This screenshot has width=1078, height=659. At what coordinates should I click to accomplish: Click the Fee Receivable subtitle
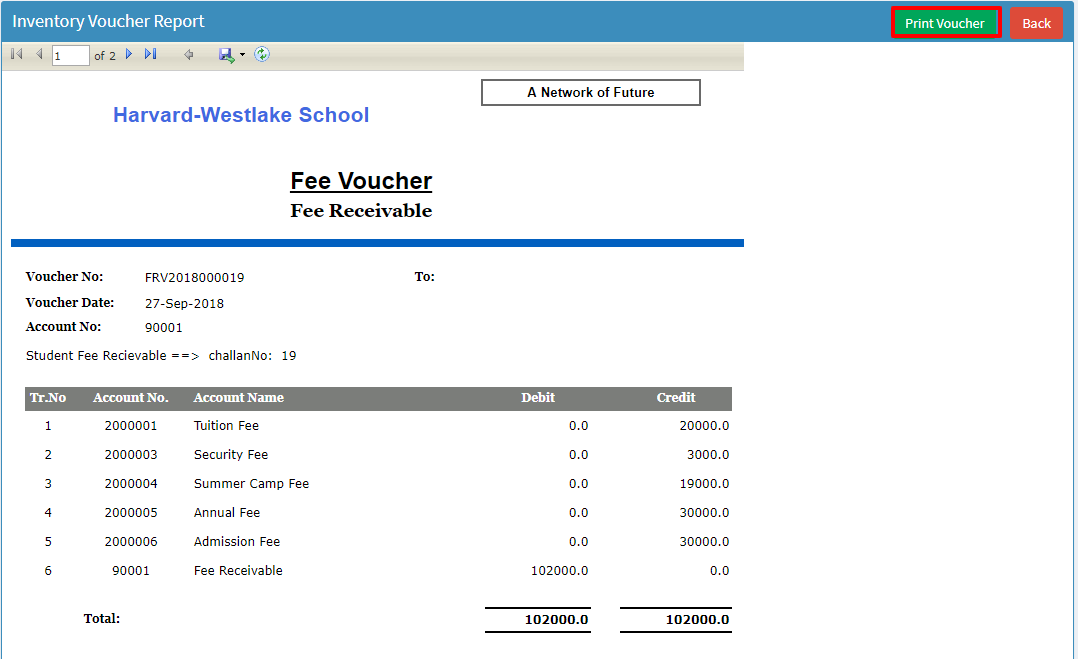pos(361,211)
